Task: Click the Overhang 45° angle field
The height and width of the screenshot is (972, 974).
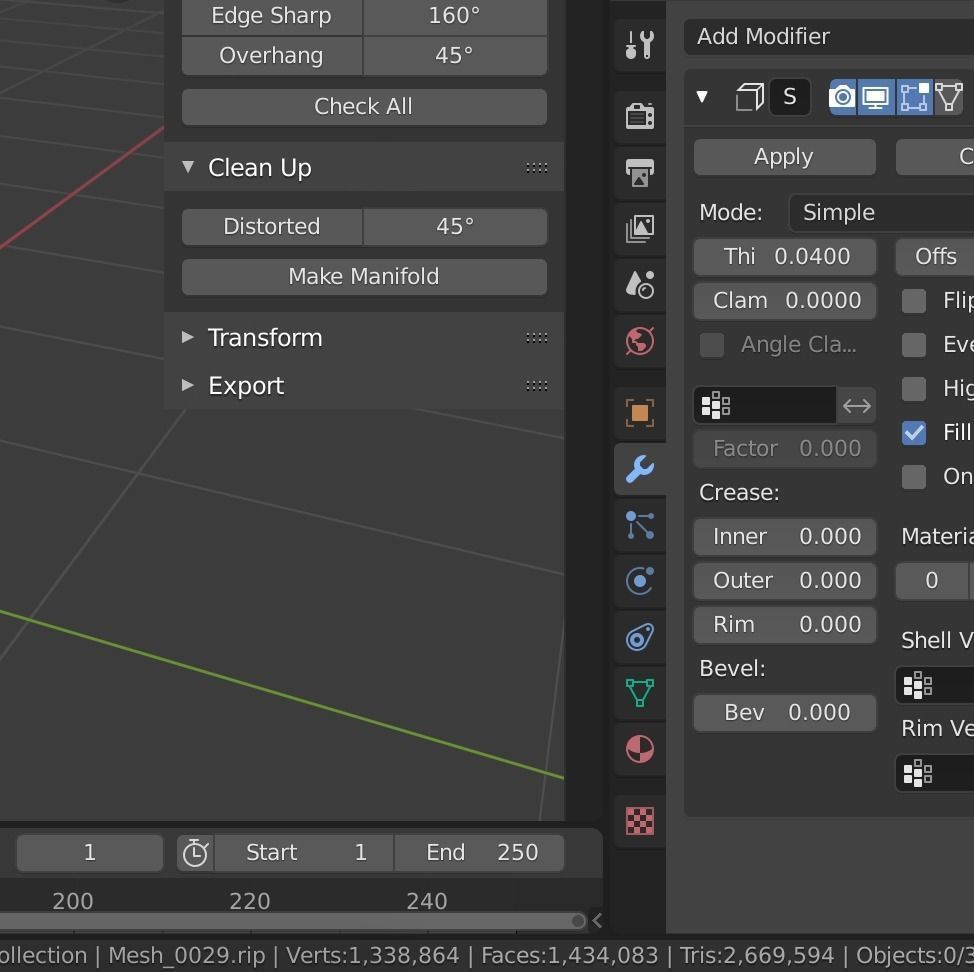Action: pos(455,56)
